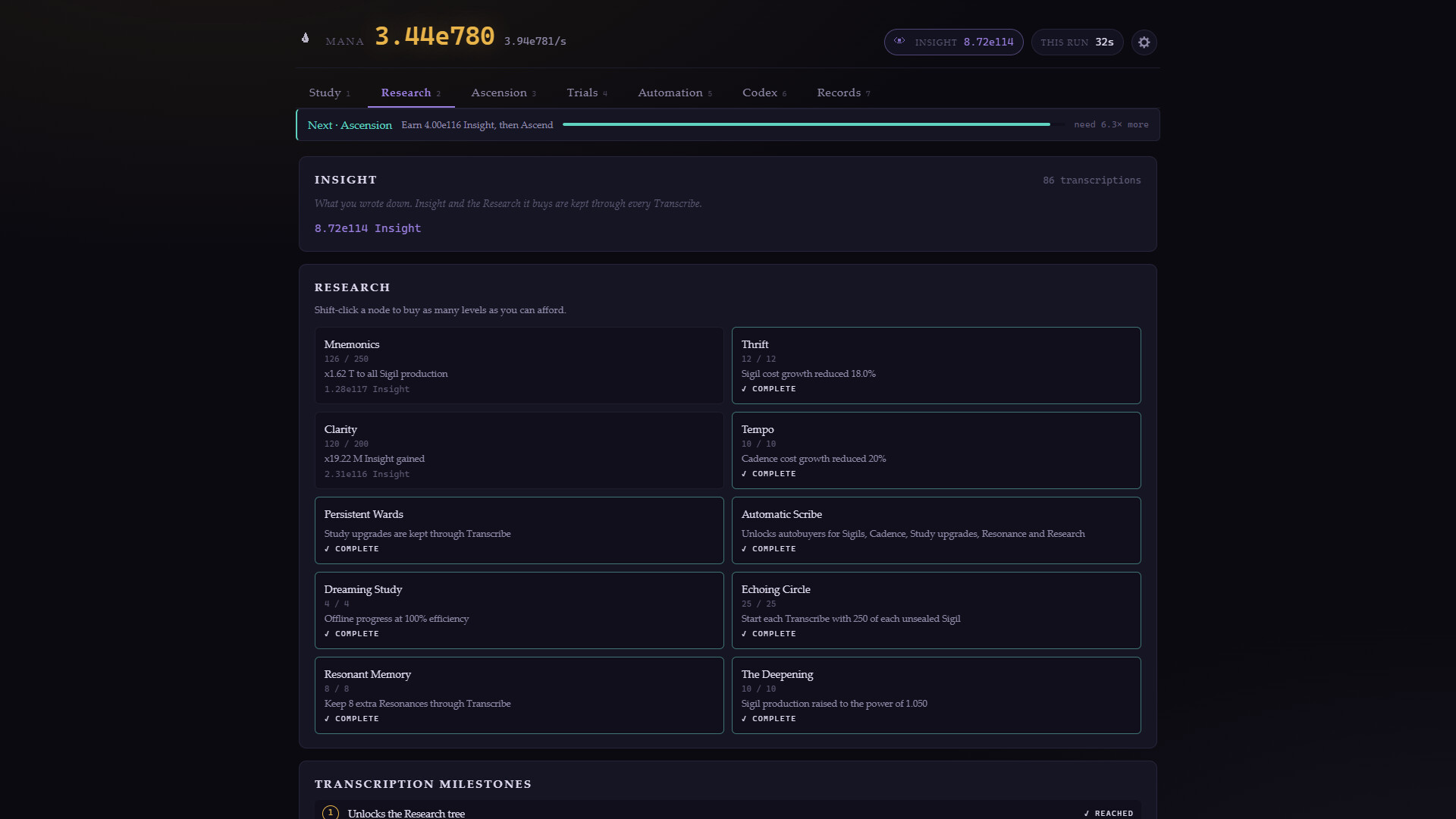Click the '3.94e781/s' mana rate
This screenshot has width=1456, height=819.
(535, 41)
